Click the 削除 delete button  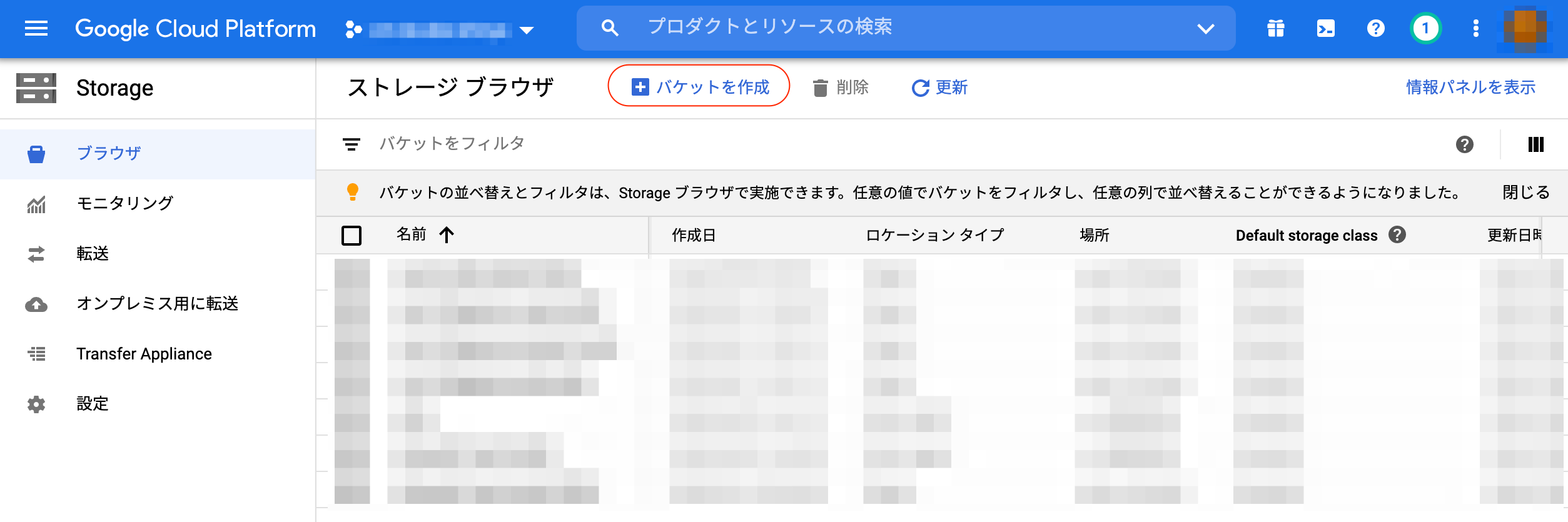tap(840, 88)
